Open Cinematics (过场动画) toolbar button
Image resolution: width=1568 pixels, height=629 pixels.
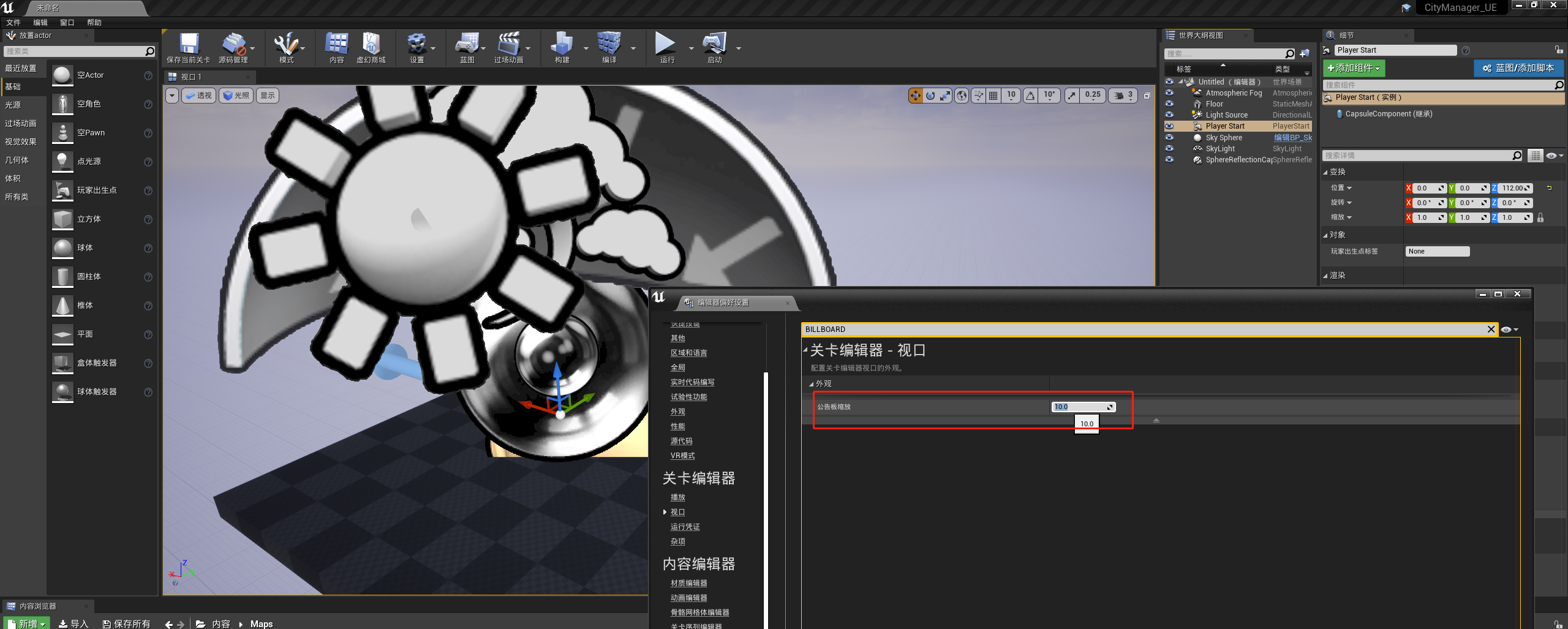508,48
